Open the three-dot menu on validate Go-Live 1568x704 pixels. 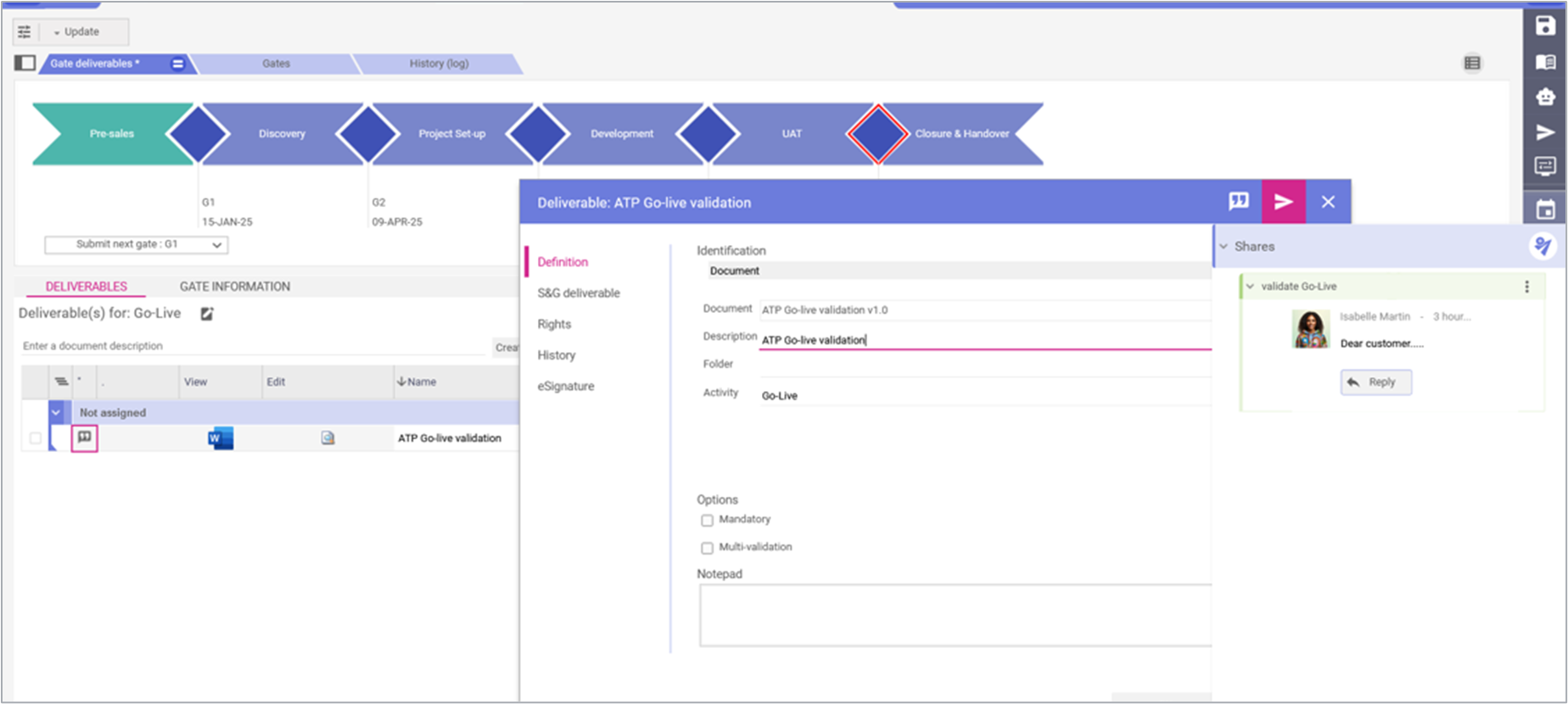coord(1526,287)
